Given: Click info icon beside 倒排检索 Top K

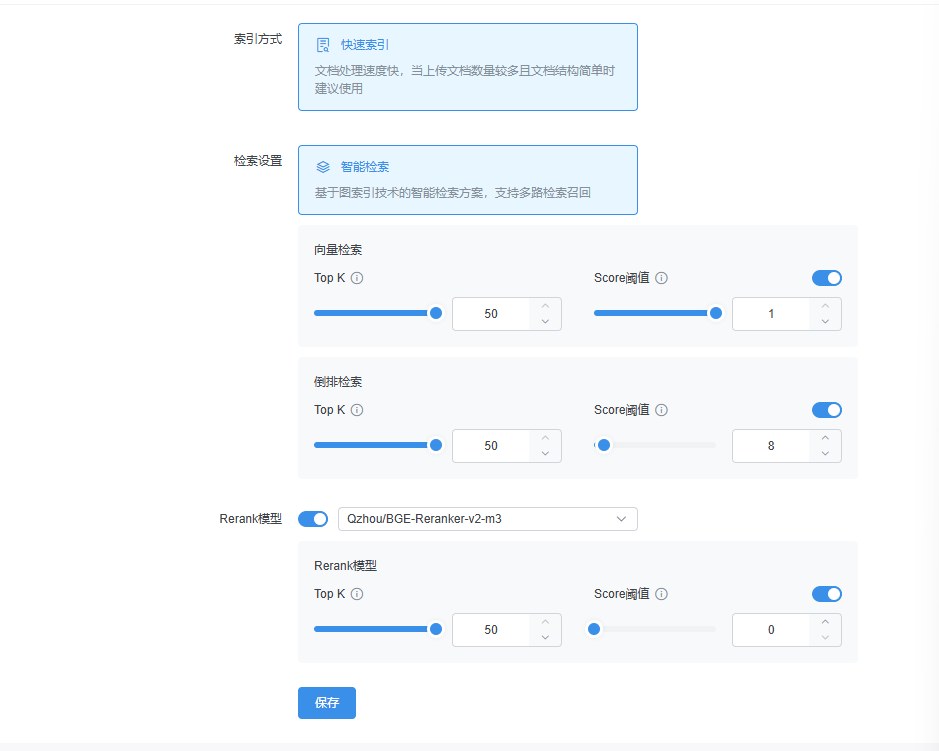Looking at the screenshot, I should 357,410.
